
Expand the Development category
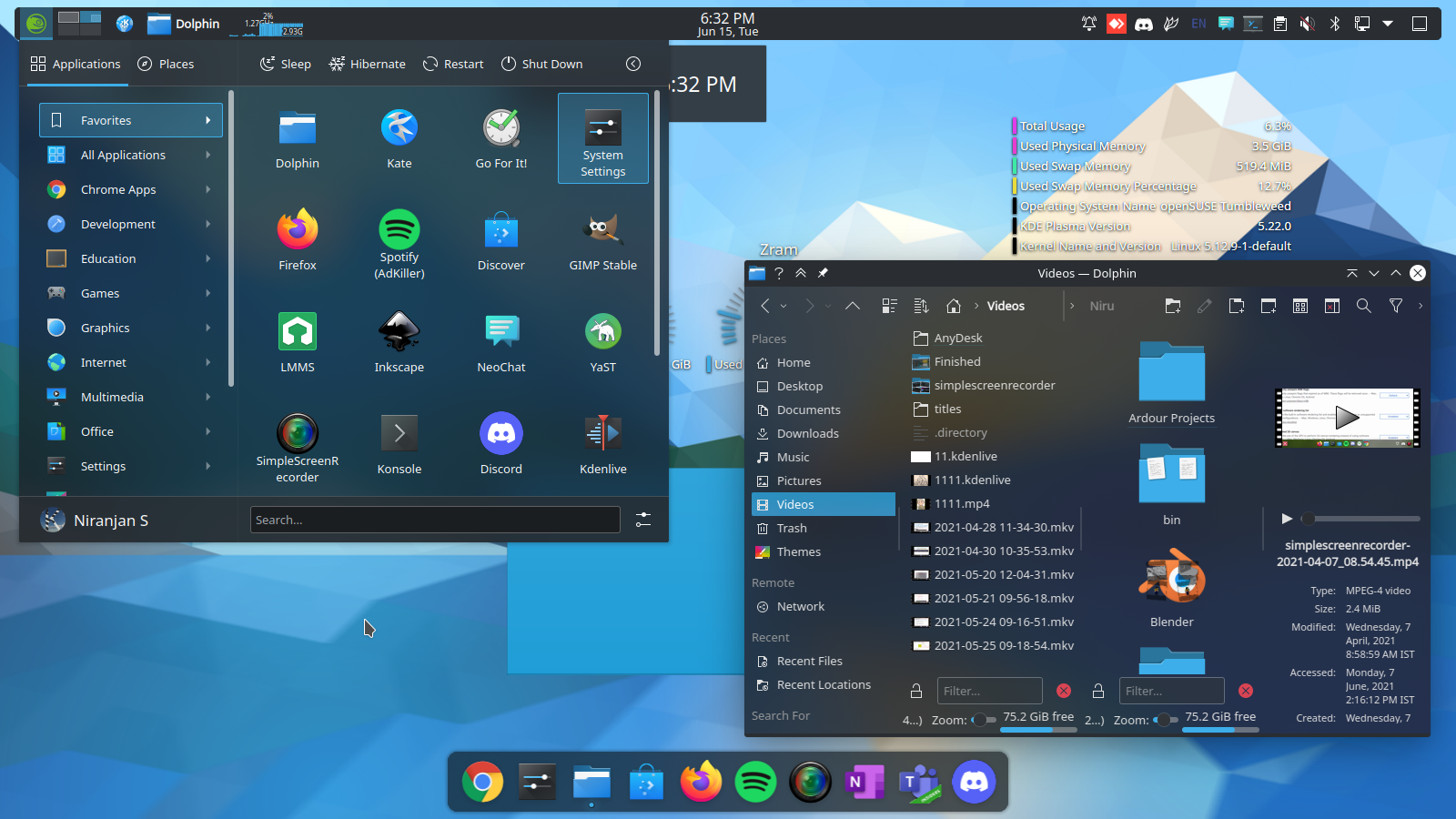[x=131, y=224]
